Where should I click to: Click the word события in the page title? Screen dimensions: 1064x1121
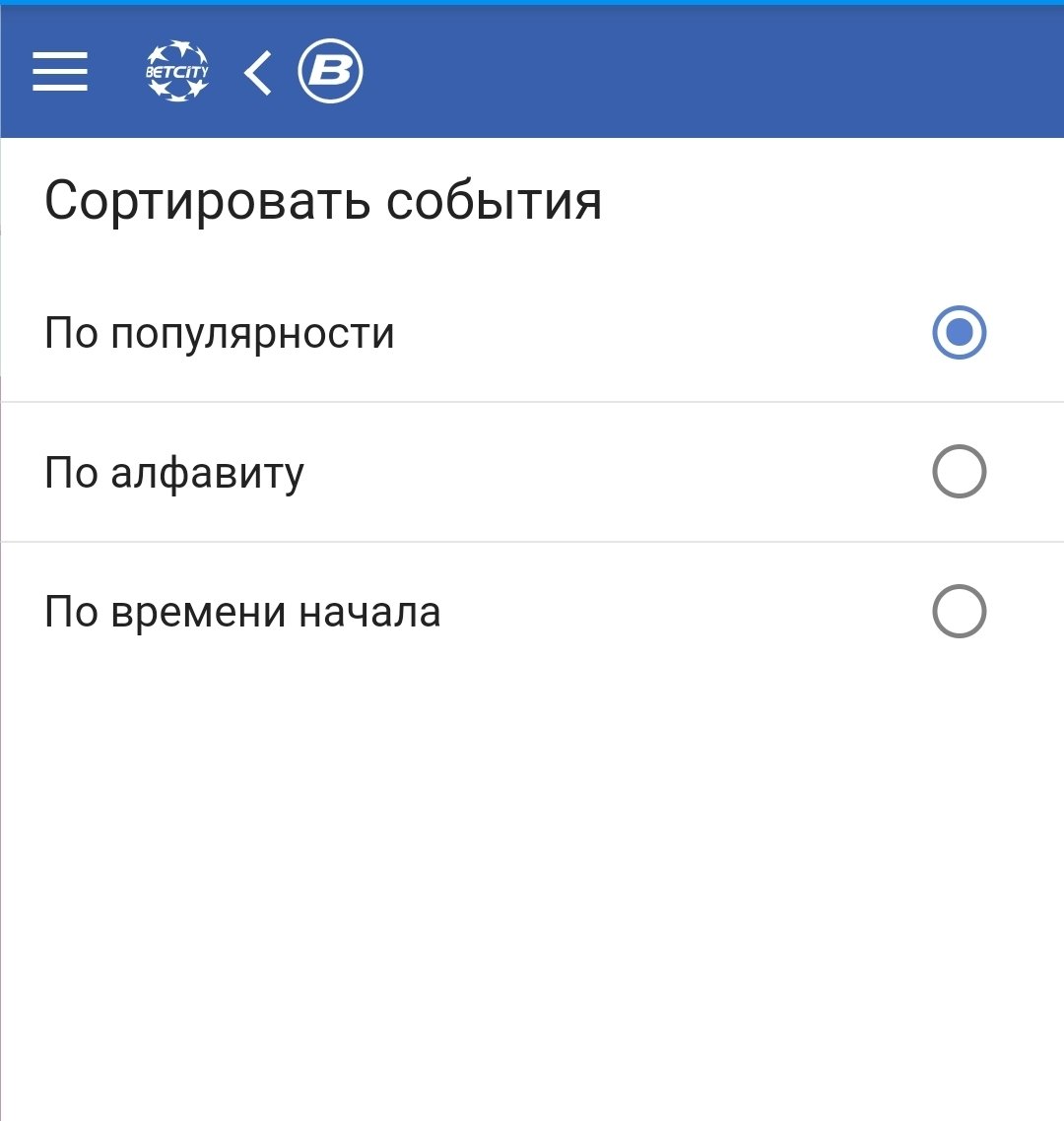tap(494, 201)
